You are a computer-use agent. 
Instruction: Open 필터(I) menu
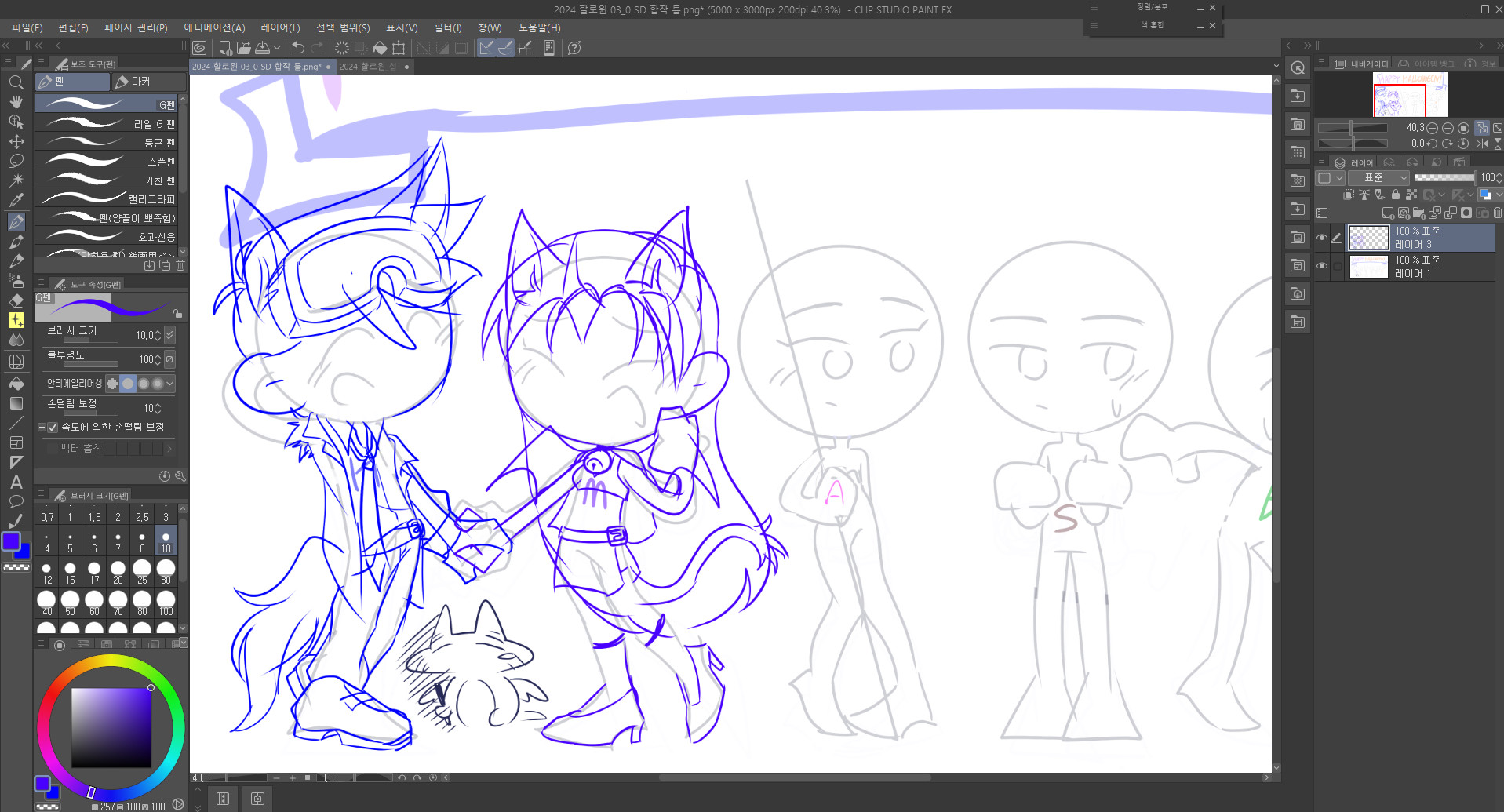(448, 27)
